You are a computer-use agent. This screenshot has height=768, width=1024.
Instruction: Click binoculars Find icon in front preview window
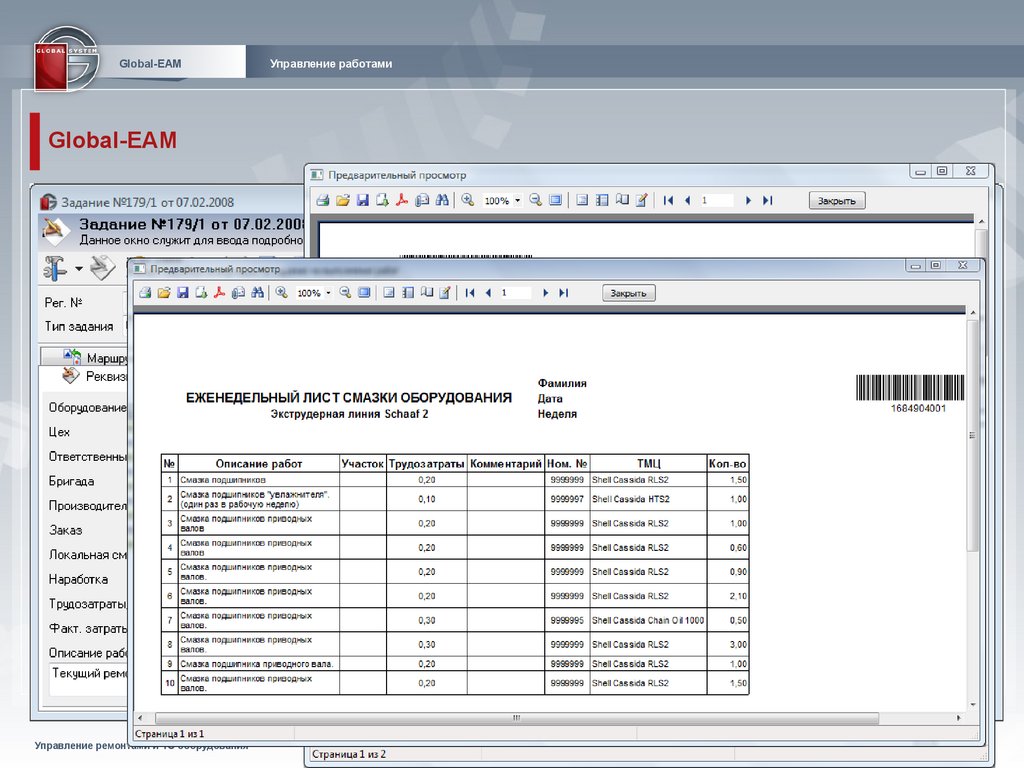(x=257, y=293)
